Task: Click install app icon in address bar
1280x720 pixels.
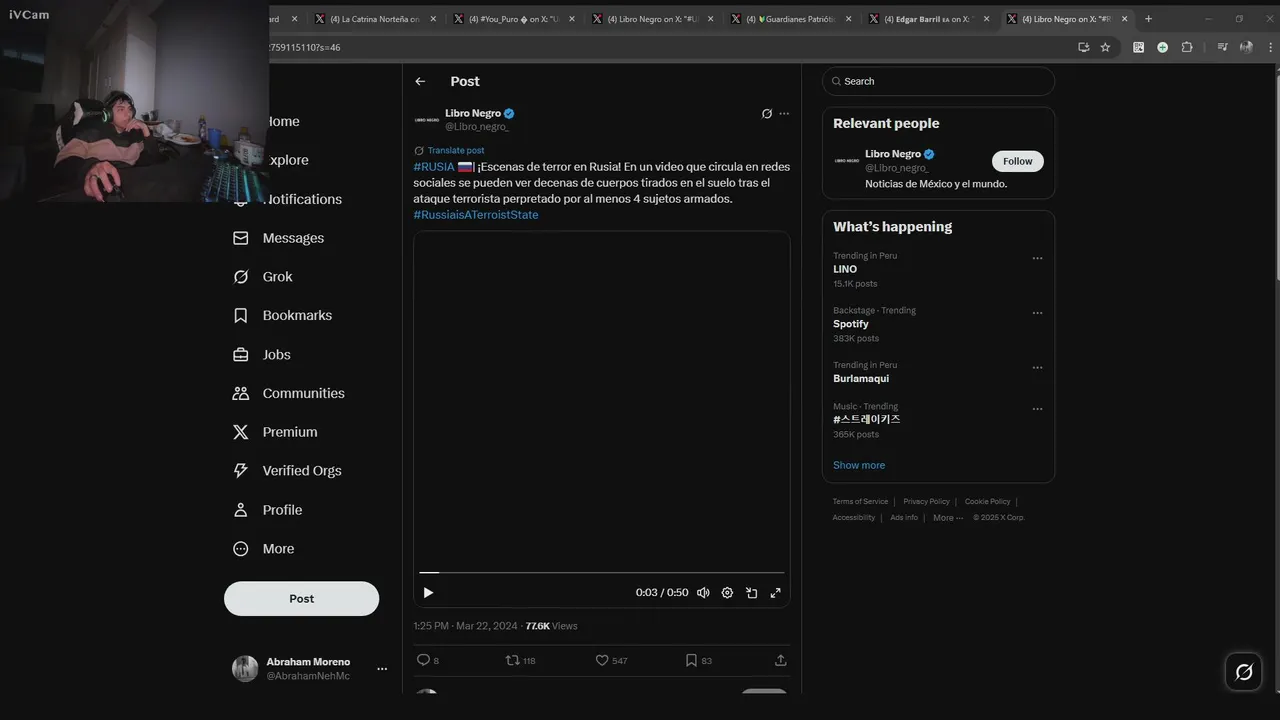Action: pyautogui.click(x=1084, y=47)
